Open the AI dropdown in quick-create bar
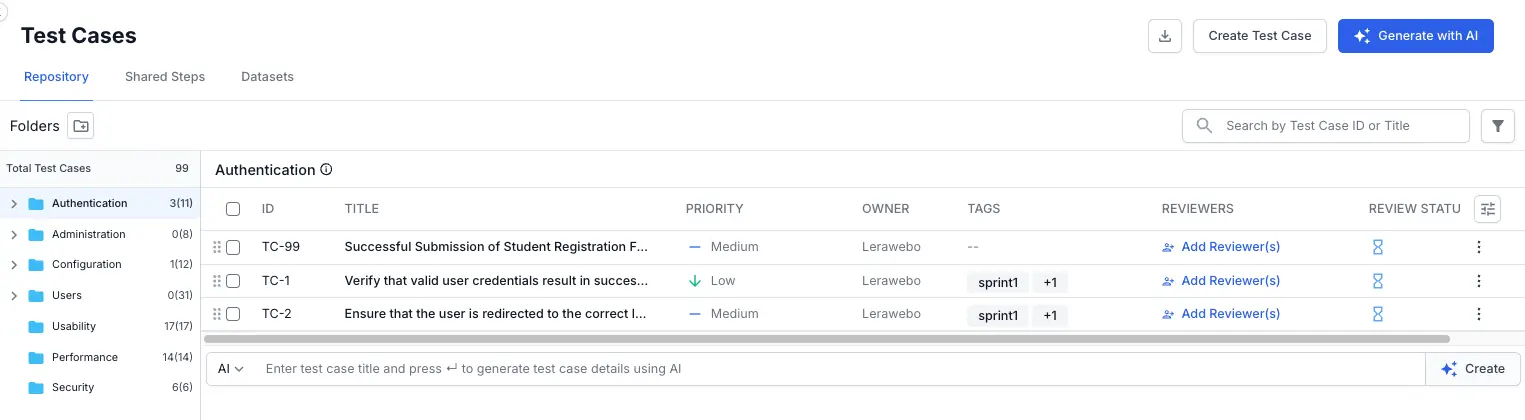This screenshot has width=1525, height=420. 230,369
